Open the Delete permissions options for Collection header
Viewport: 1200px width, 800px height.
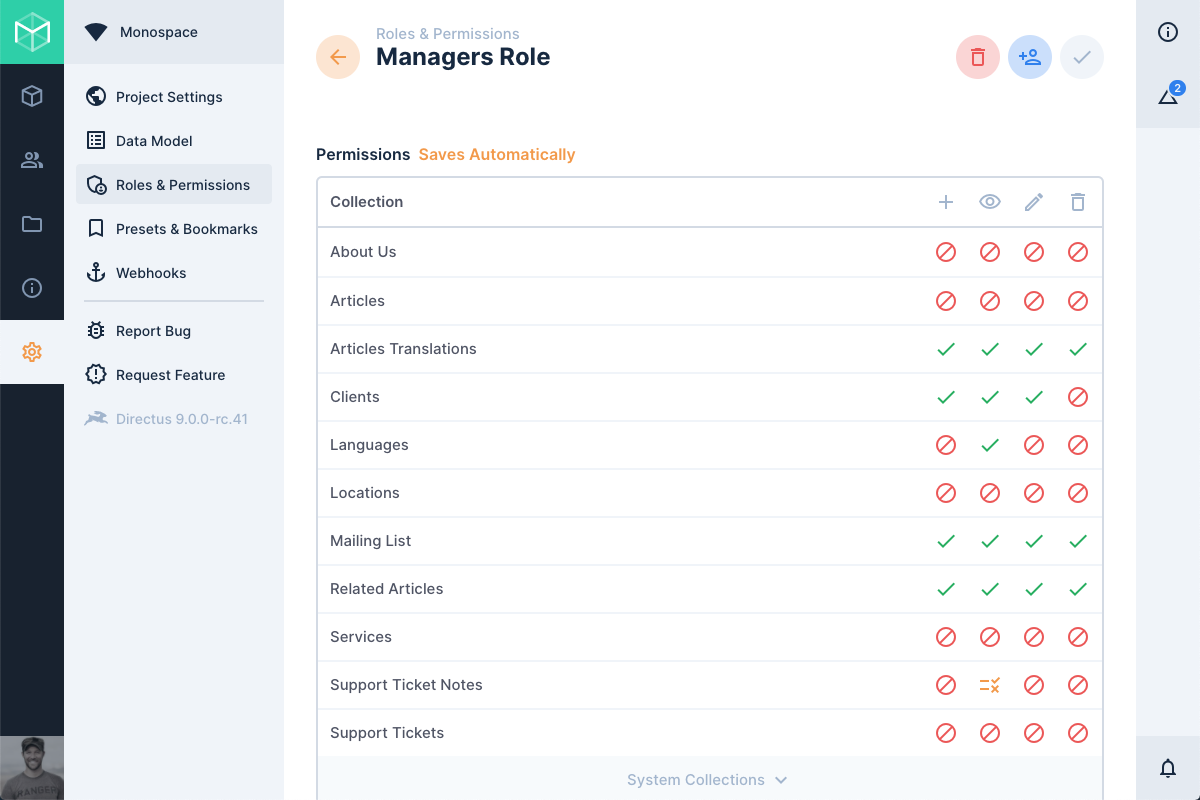1078,202
